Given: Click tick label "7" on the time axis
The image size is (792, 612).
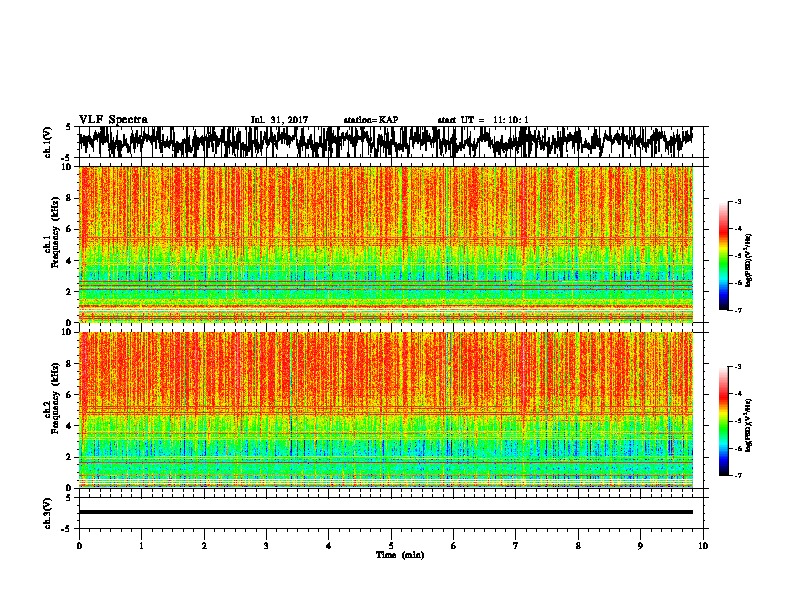Looking at the screenshot, I should 516,546.
